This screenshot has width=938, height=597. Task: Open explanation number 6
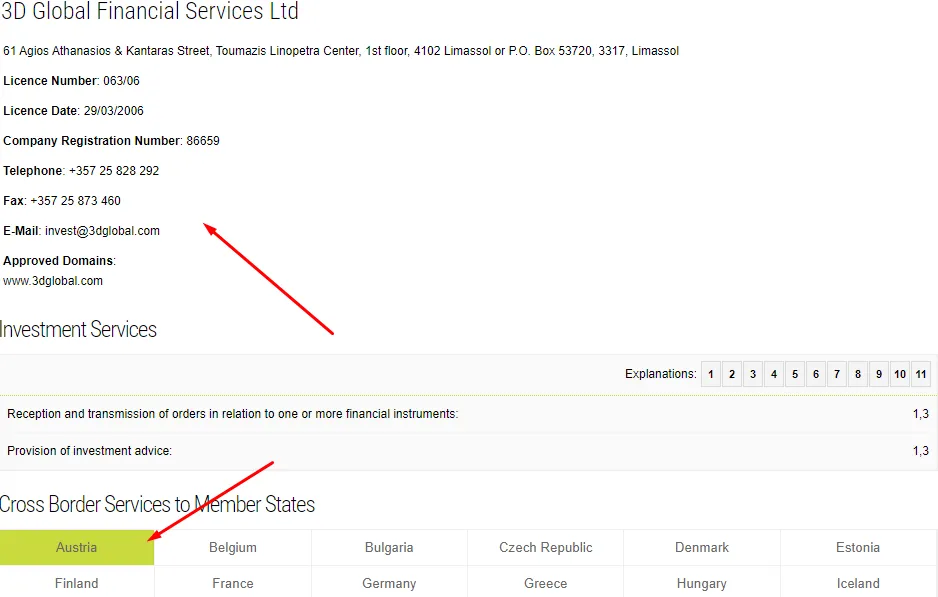point(816,374)
